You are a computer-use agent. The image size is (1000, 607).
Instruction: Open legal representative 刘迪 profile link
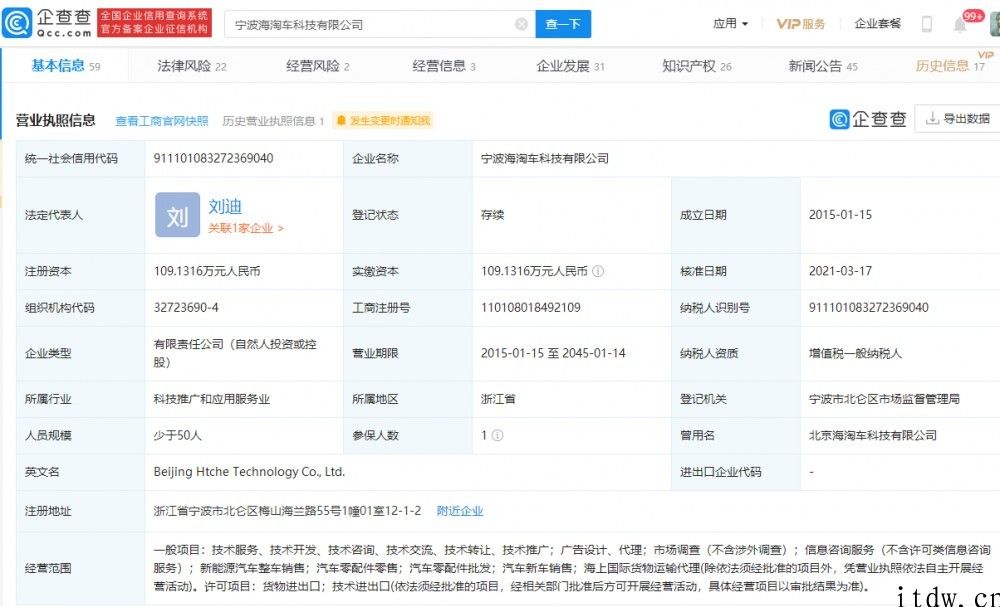(224, 206)
